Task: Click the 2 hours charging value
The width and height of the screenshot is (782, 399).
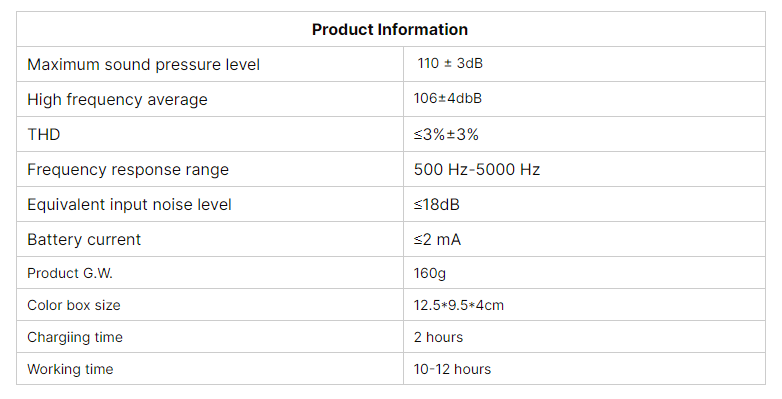Action: 438,337
